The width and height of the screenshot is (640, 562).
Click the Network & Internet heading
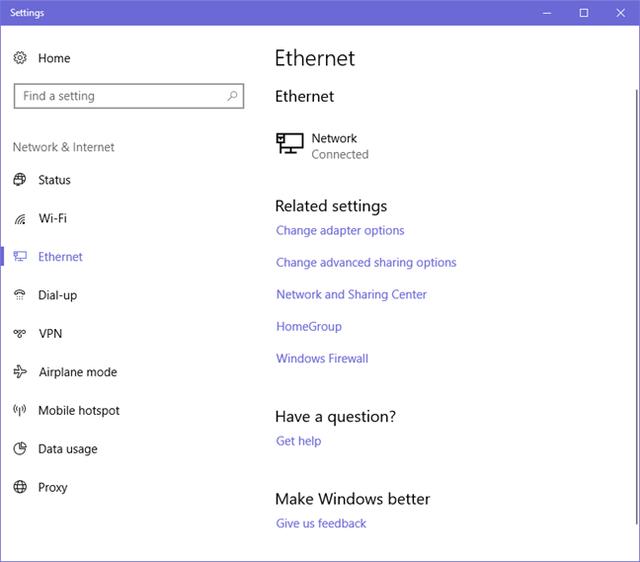[x=64, y=147]
